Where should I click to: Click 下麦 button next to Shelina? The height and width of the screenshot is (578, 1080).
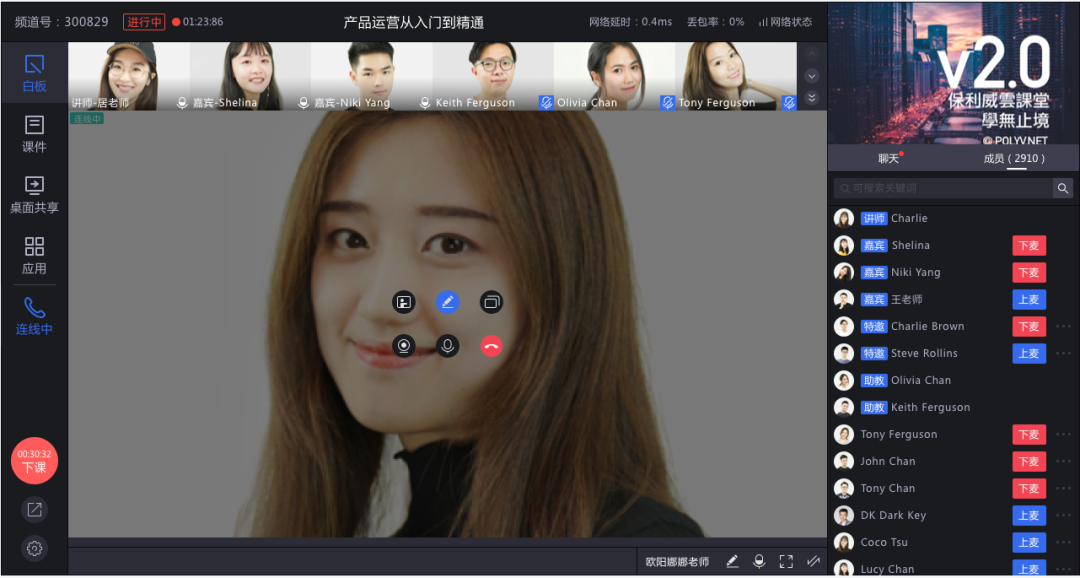click(1028, 246)
